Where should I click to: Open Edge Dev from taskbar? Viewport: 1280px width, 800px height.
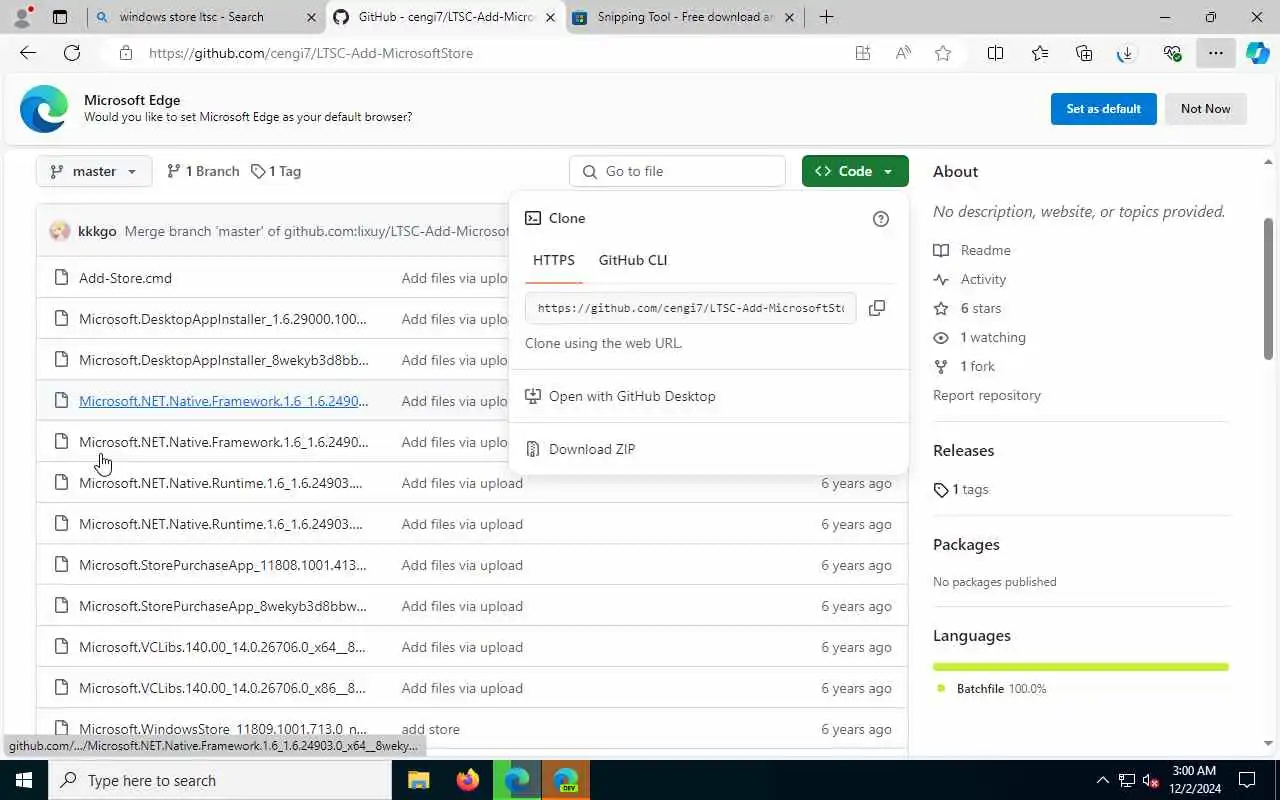pyautogui.click(x=565, y=780)
